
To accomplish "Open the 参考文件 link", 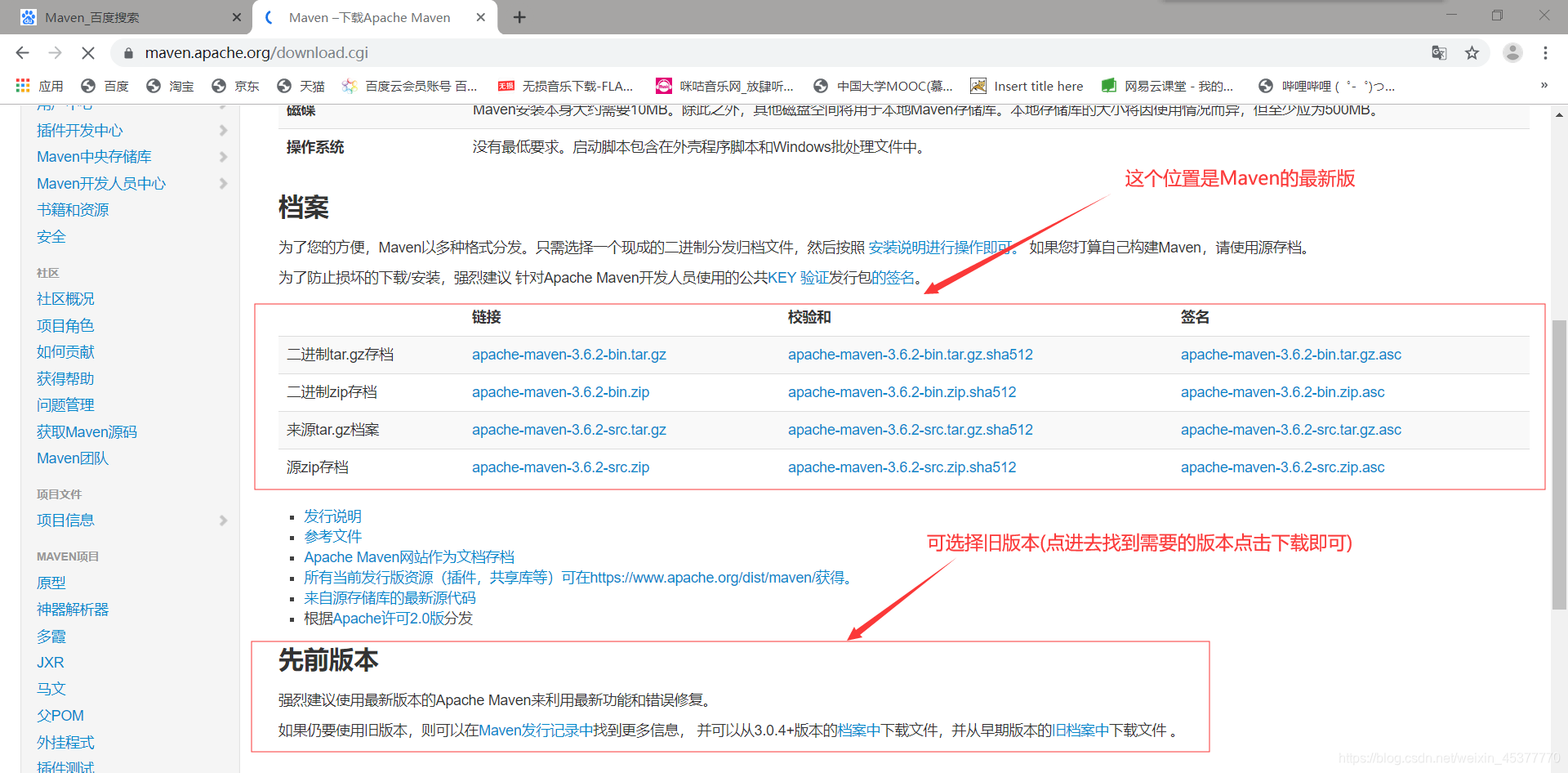I will point(332,537).
